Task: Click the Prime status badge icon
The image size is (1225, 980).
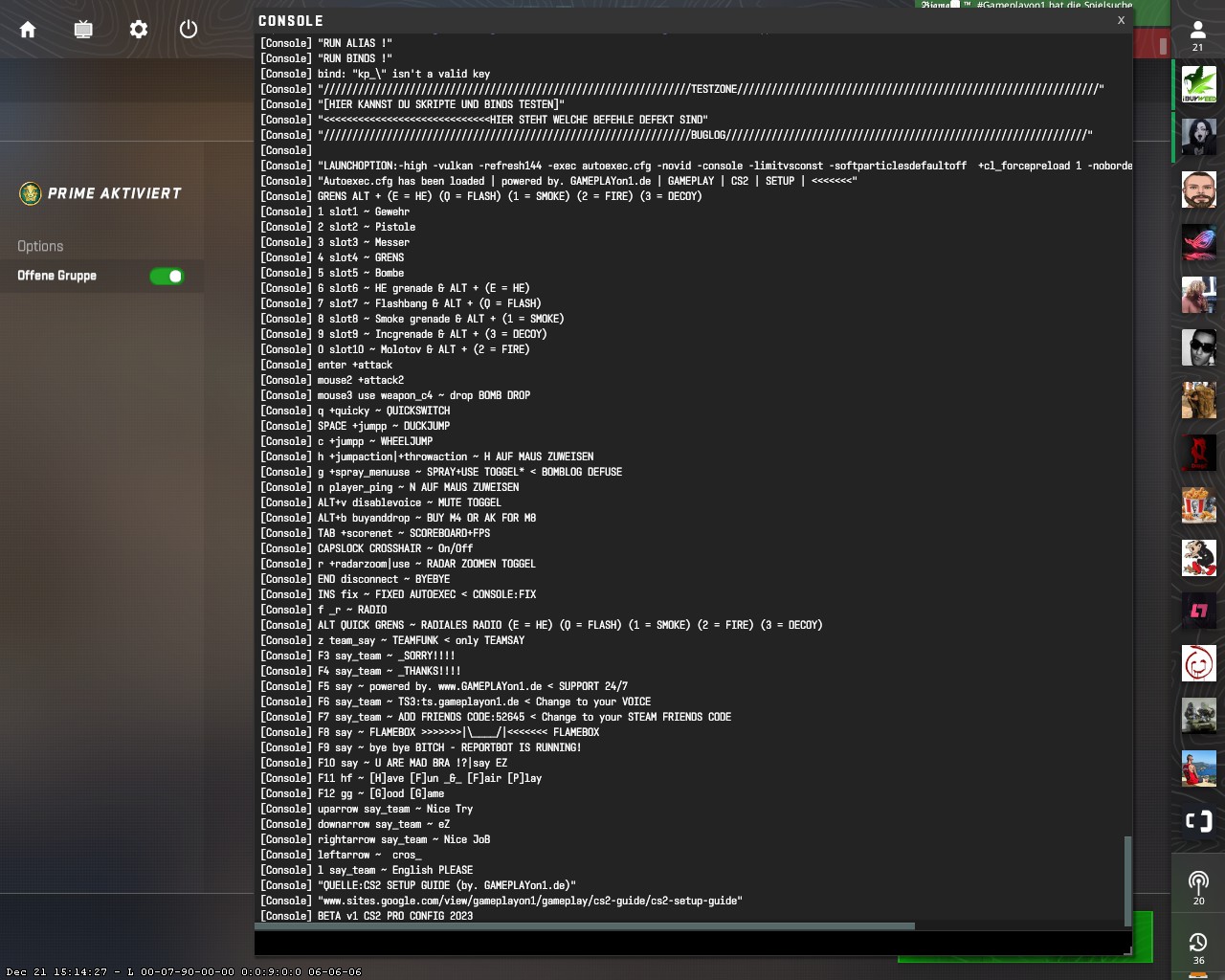Action: coord(31,193)
